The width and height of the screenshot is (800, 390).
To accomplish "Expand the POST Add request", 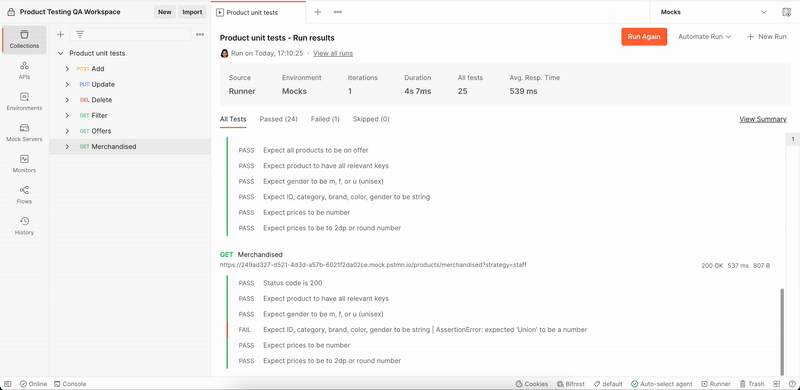I will pos(67,69).
